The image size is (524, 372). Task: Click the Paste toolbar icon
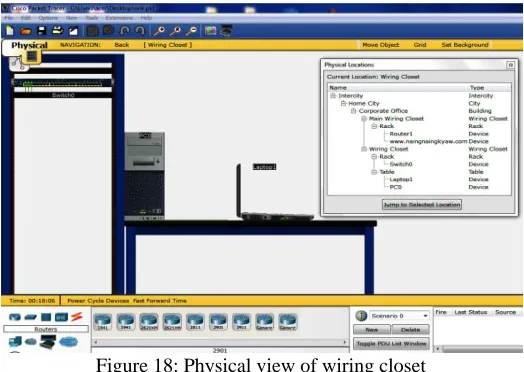109,30
